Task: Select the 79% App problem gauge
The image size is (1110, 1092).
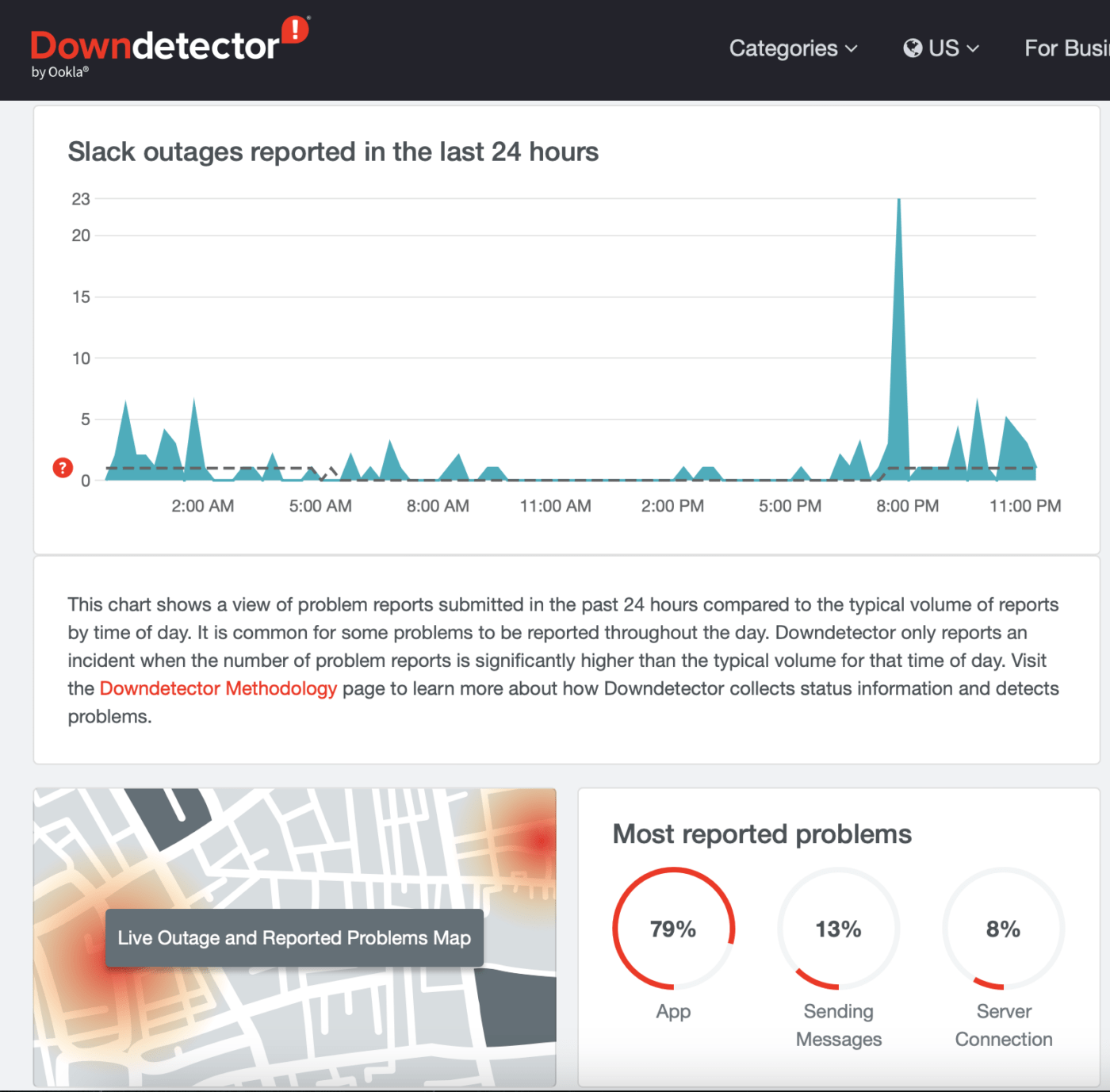Action: coord(673,929)
